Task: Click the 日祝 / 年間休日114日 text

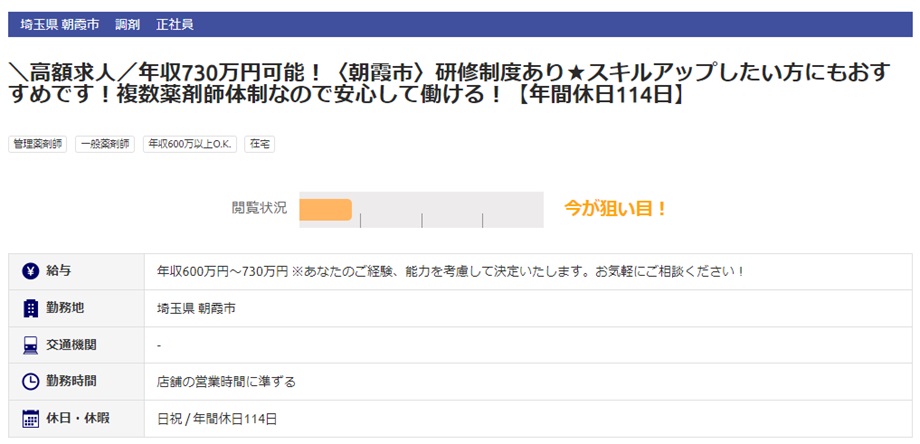Action: click(x=217, y=418)
